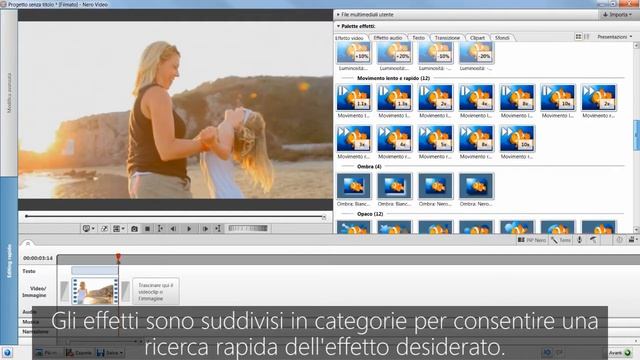640x360 pixels.
Task: Open the Modifica avanzata side tab
Action: [9, 93]
